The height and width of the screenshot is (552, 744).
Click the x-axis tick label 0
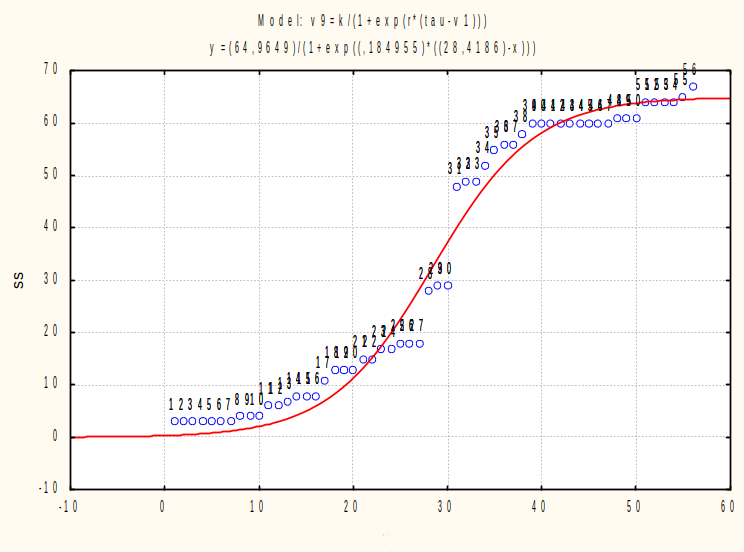(x=162, y=506)
